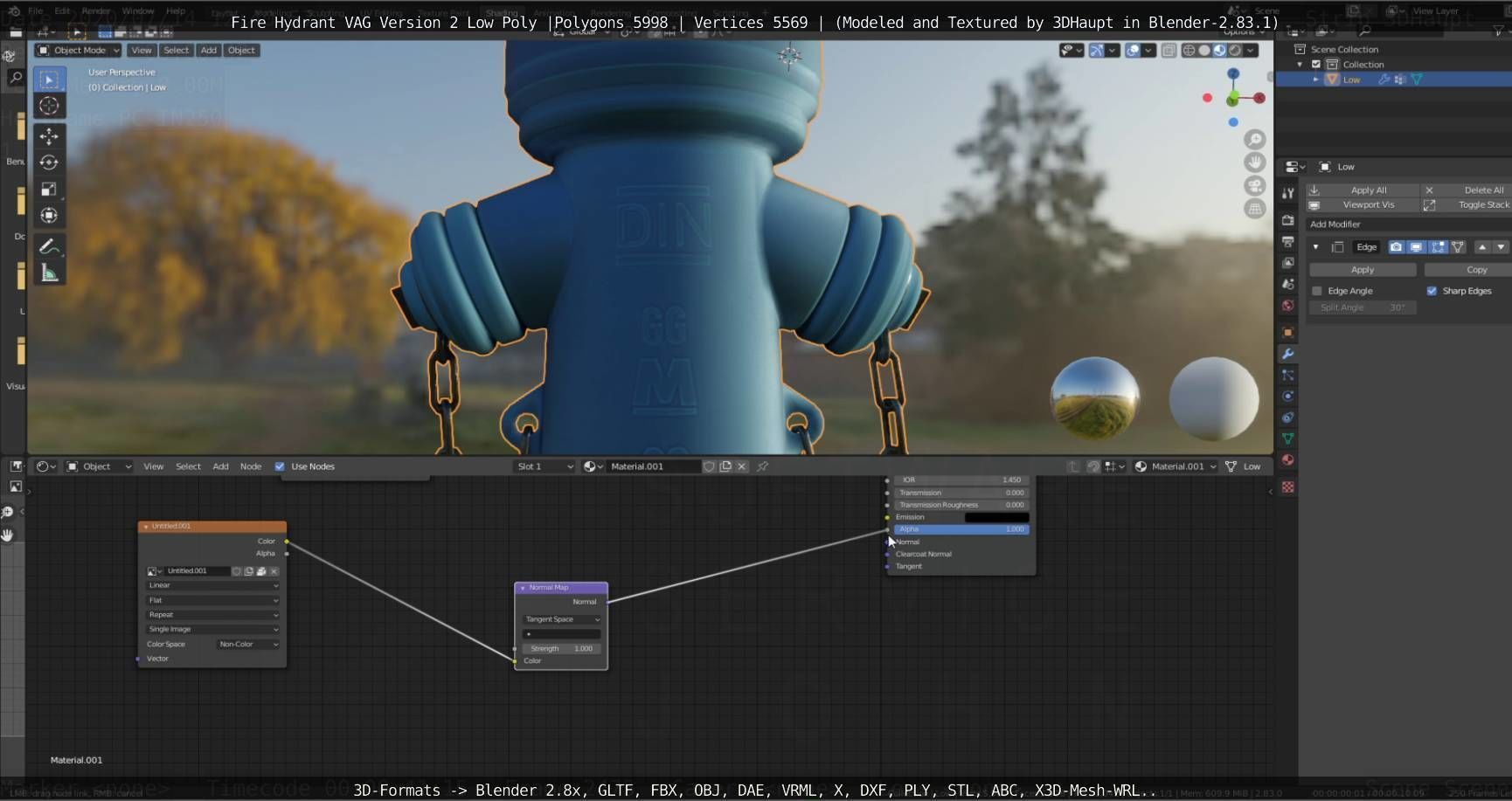This screenshot has height=801, width=1512.
Task: Select the Measure tool
Action: (49, 274)
